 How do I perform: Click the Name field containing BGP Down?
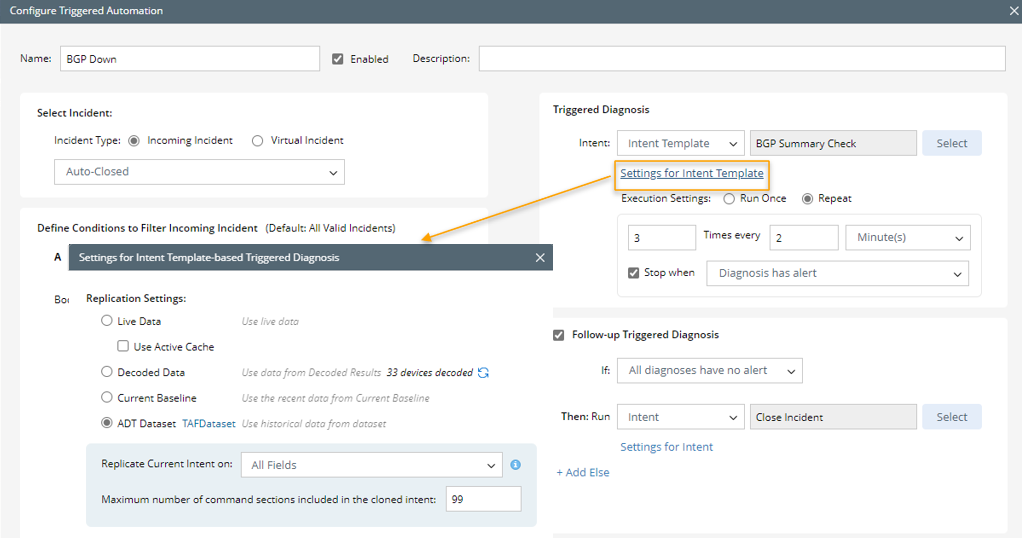(x=190, y=59)
